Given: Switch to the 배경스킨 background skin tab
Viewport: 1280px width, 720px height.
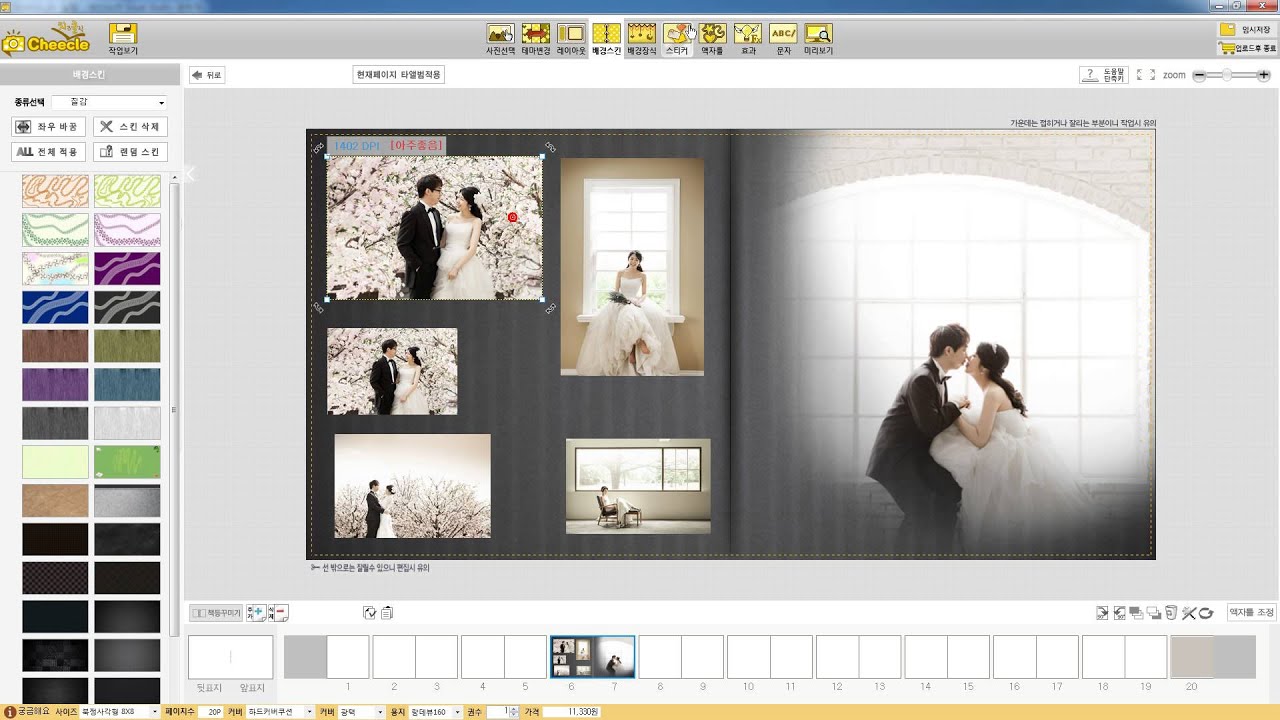Looking at the screenshot, I should [606, 39].
